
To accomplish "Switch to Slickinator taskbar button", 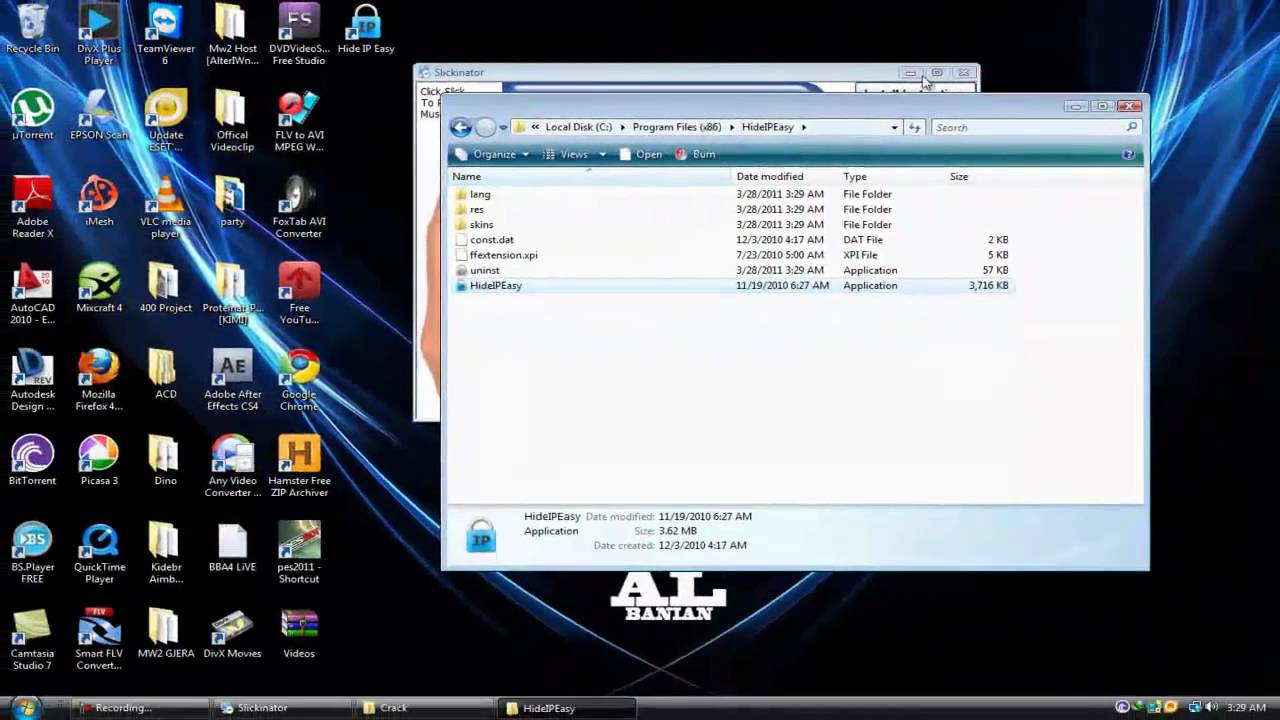I will 280,708.
